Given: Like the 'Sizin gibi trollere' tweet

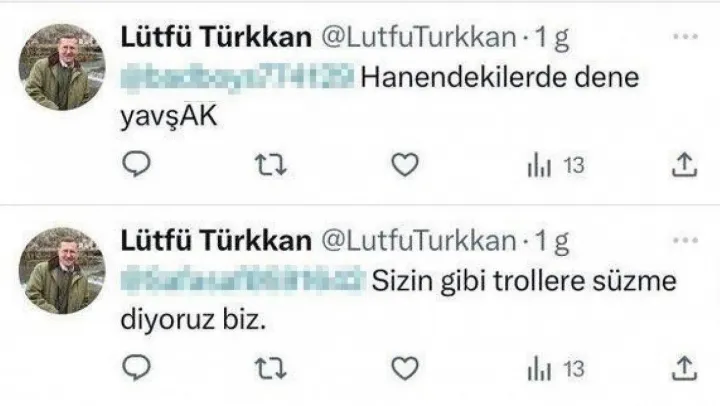Looking at the screenshot, I should [x=405, y=368].
